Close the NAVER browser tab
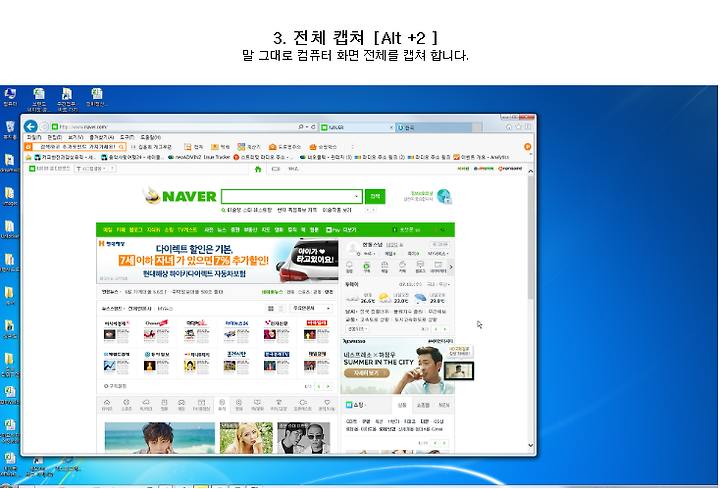Image resolution: width=720 pixels, height=489 pixels. [391, 127]
